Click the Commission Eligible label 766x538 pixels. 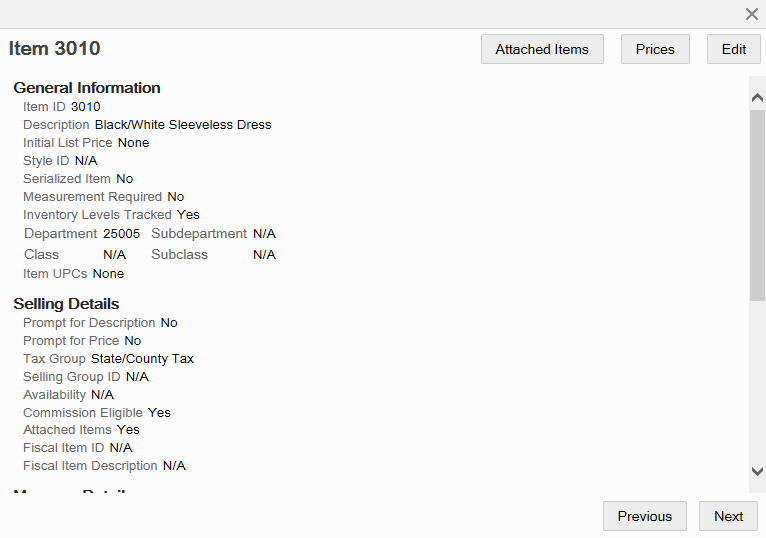pyautogui.click(x=83, y=412)
